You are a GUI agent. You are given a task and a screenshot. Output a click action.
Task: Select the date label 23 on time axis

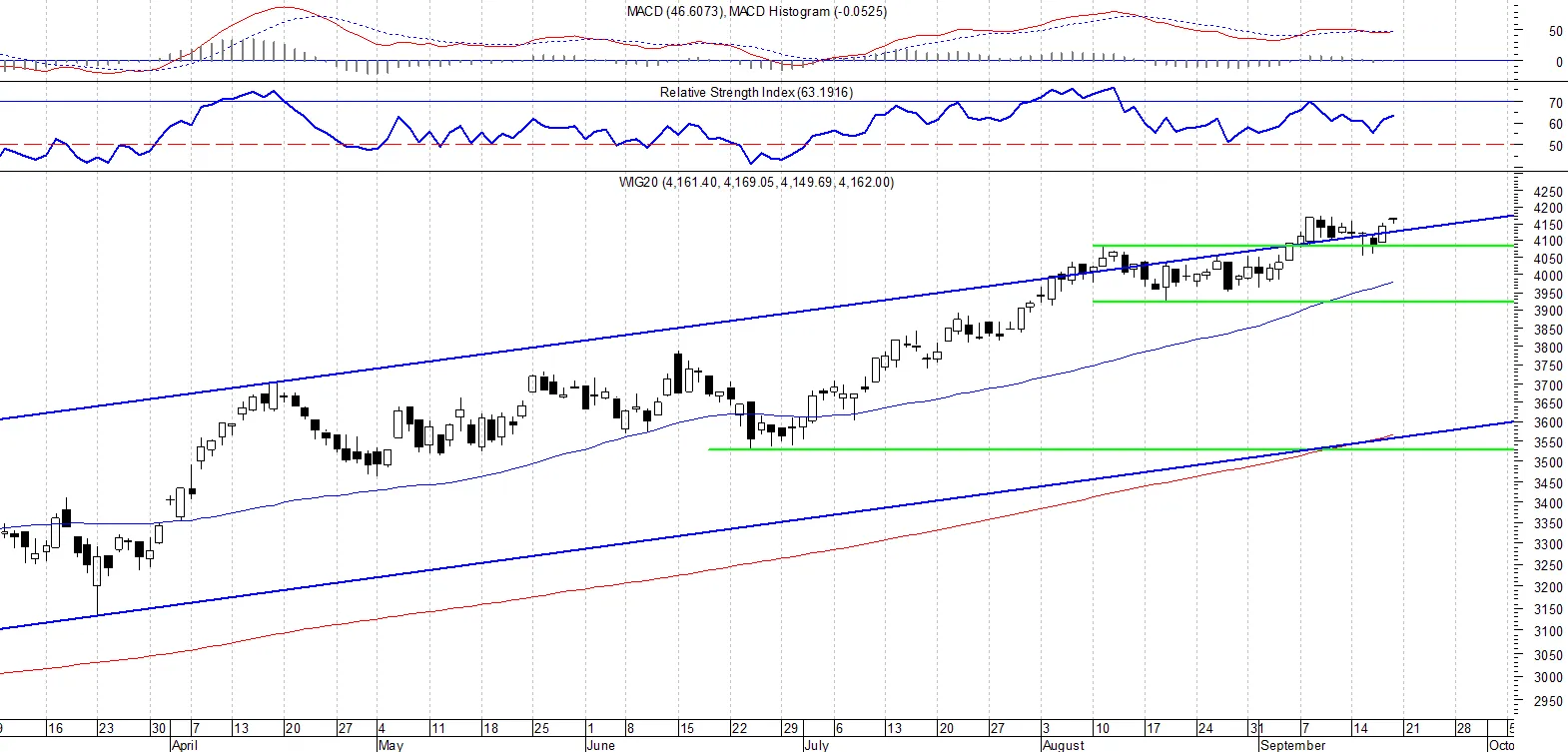(x=107, y=729)
